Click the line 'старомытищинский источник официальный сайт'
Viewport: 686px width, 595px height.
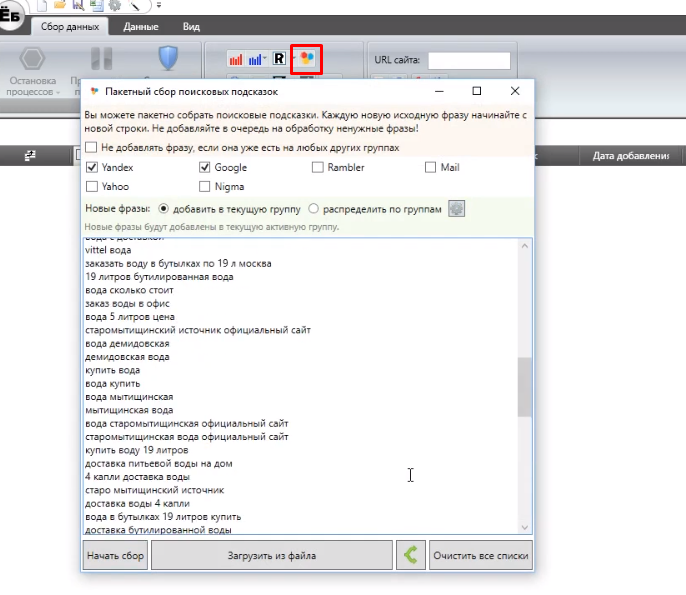(x=198, y=330)
